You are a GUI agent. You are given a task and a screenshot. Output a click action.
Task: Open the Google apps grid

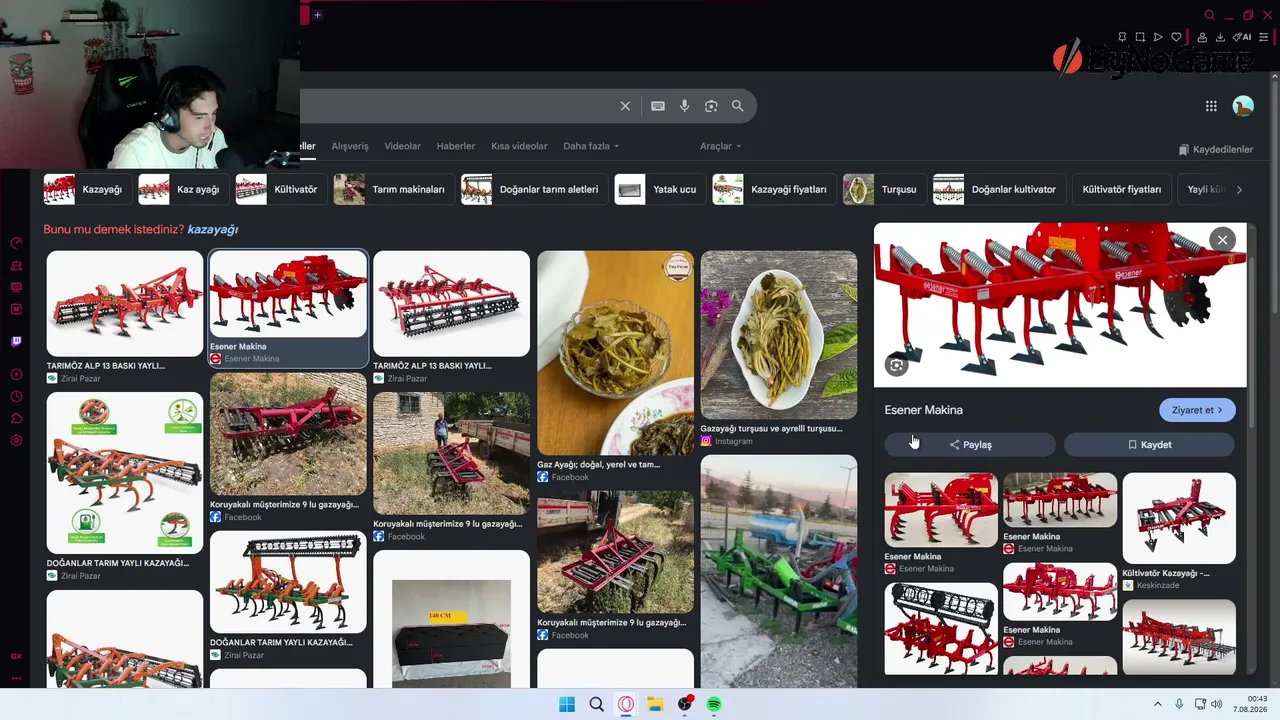[x=1211, y=106]
